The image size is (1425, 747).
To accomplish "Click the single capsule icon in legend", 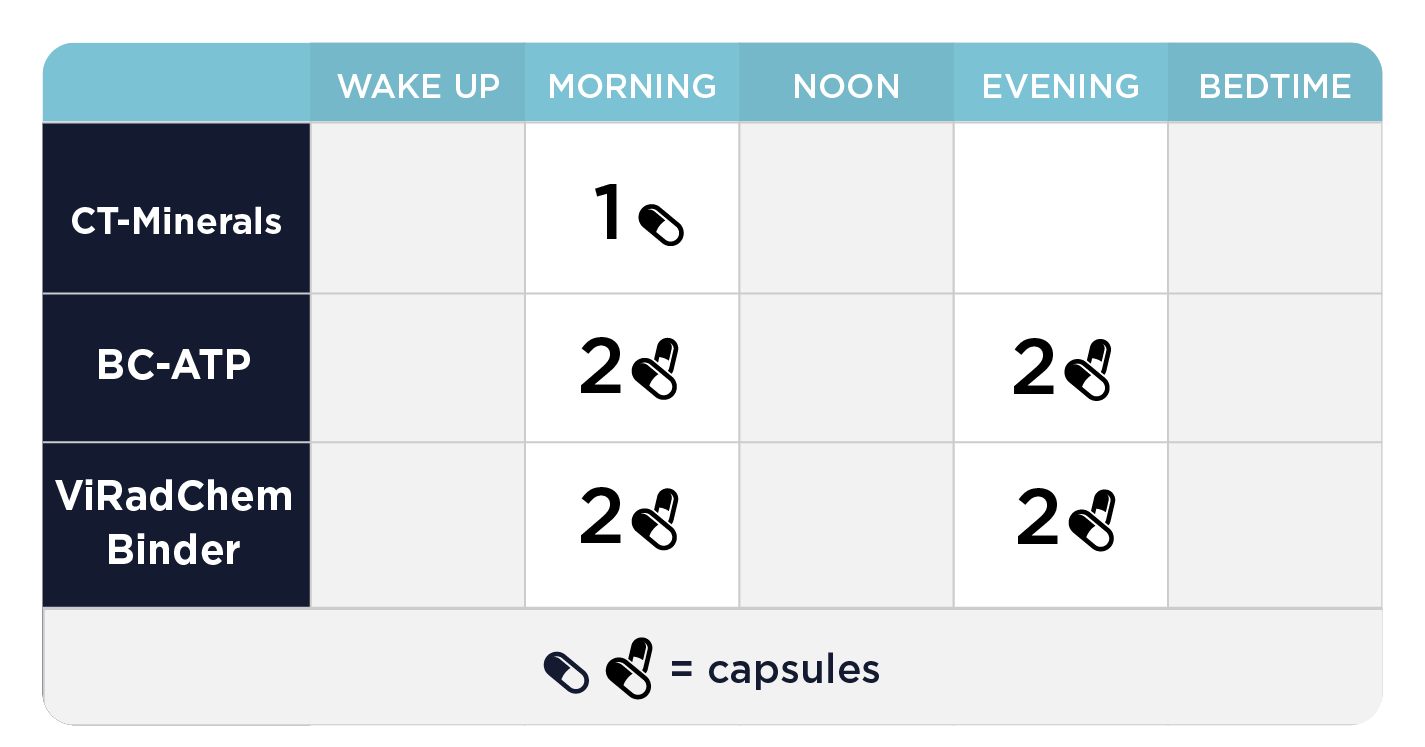I will tap(566, 673).
